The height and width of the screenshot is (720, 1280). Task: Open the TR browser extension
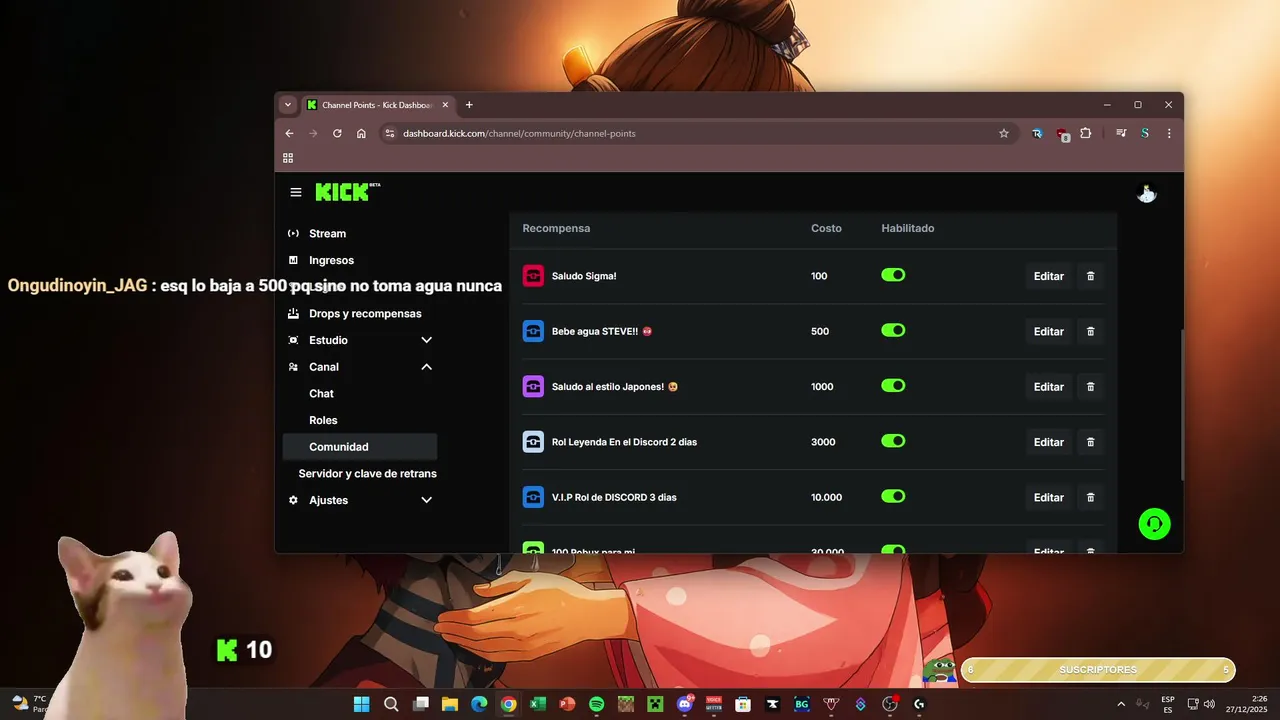[1037, 133]
